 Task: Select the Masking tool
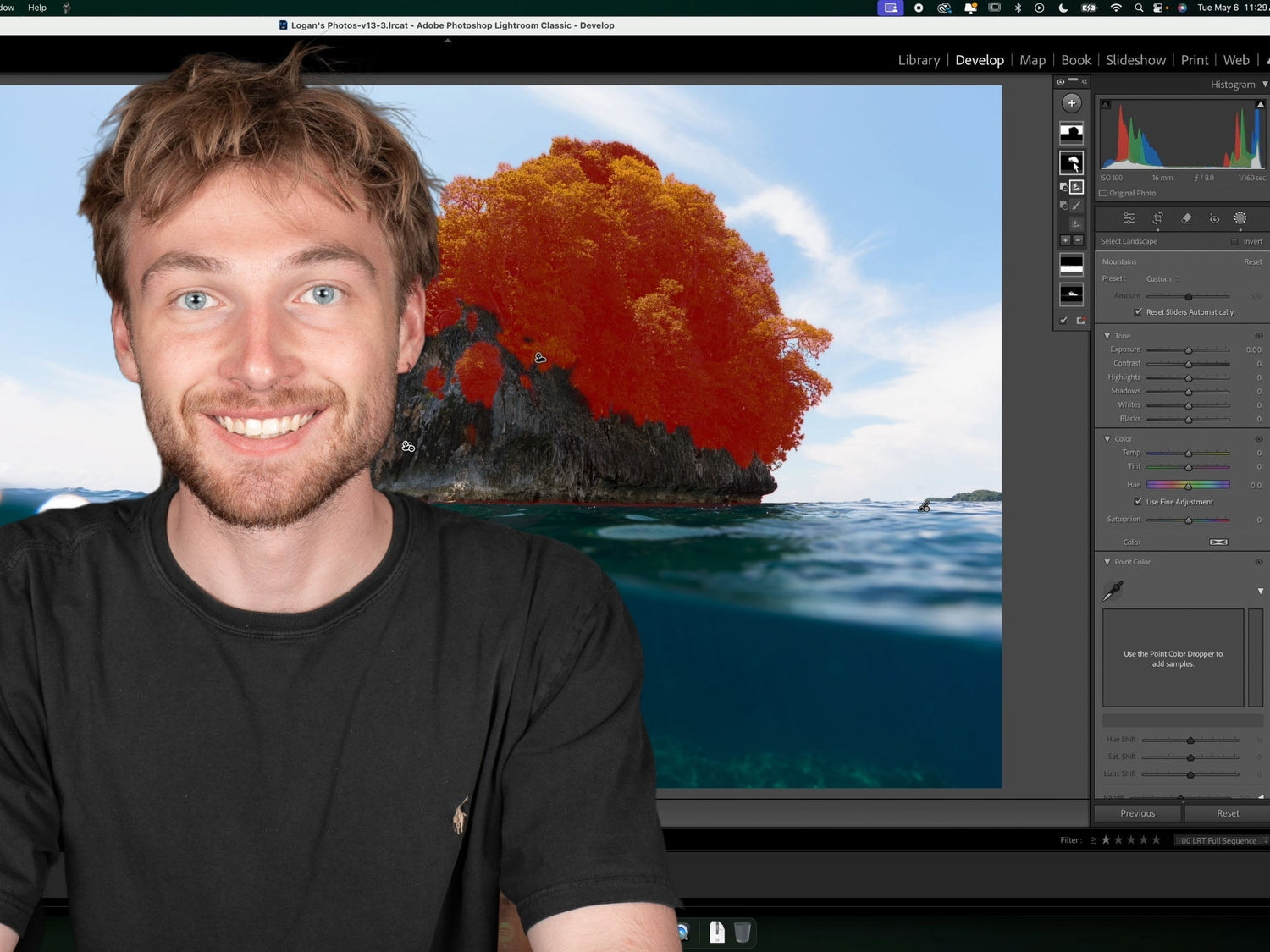1240,219
